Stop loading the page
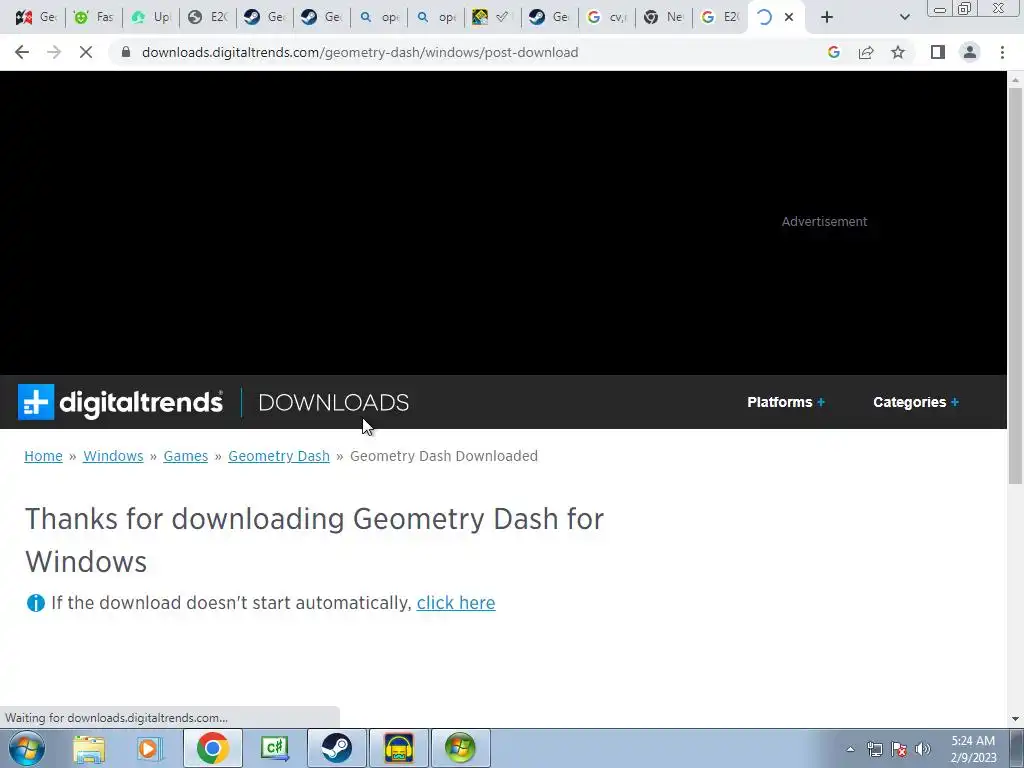 point(86,52)
